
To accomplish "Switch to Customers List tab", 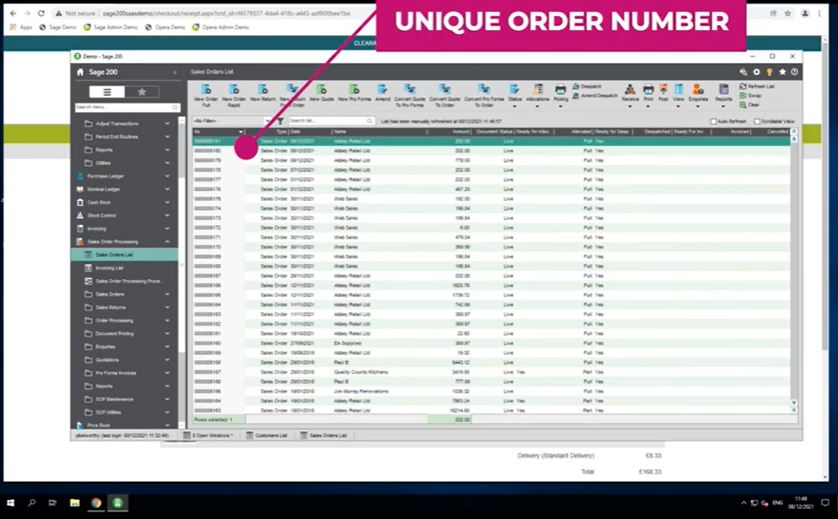I will (x=267, y=436).
